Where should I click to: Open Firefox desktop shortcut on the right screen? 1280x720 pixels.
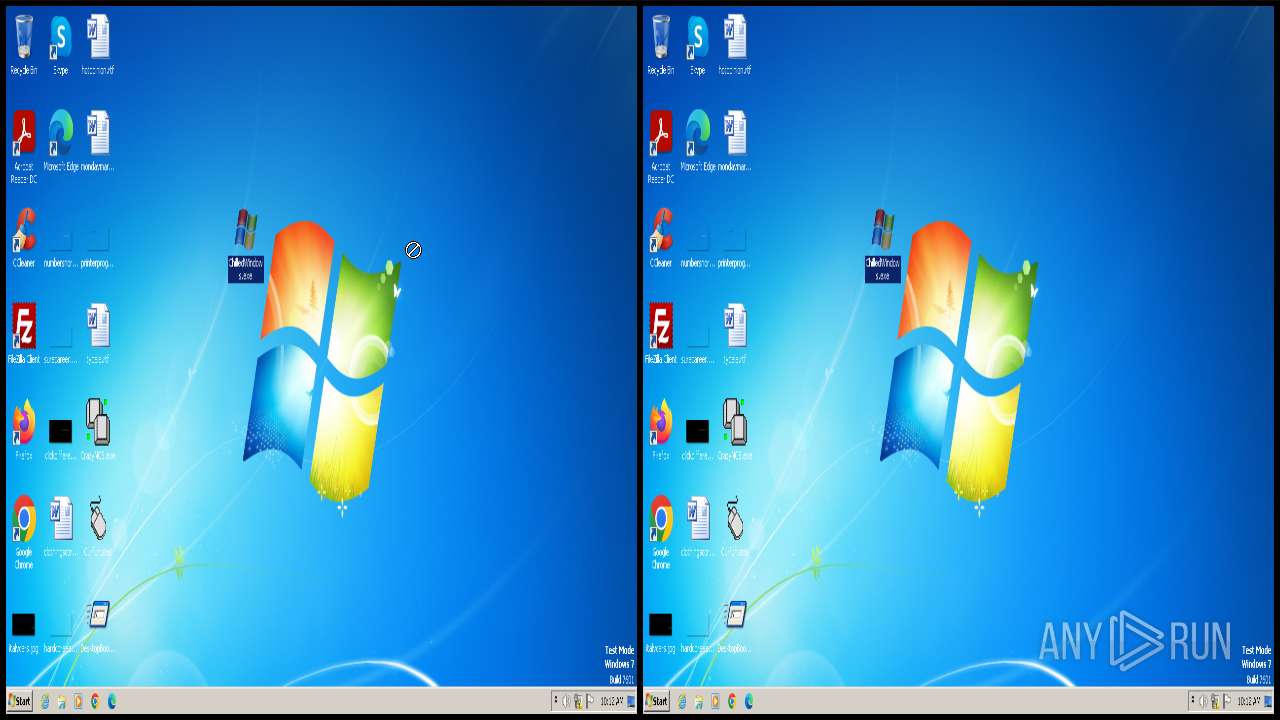pos(661,429)
